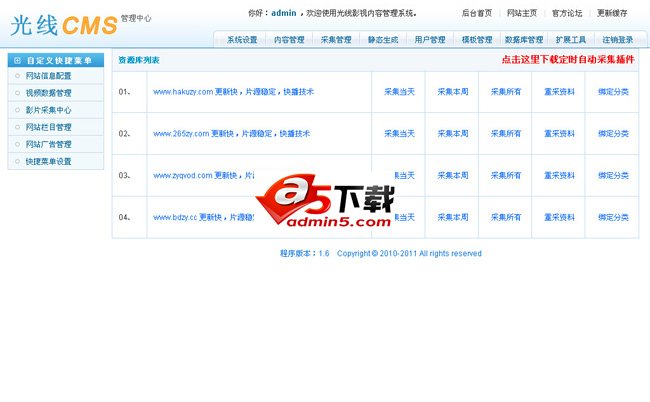Open the 系统设置 menu tab
The width and height of the screenshot is (650, 402).
[x=242, y=40]
